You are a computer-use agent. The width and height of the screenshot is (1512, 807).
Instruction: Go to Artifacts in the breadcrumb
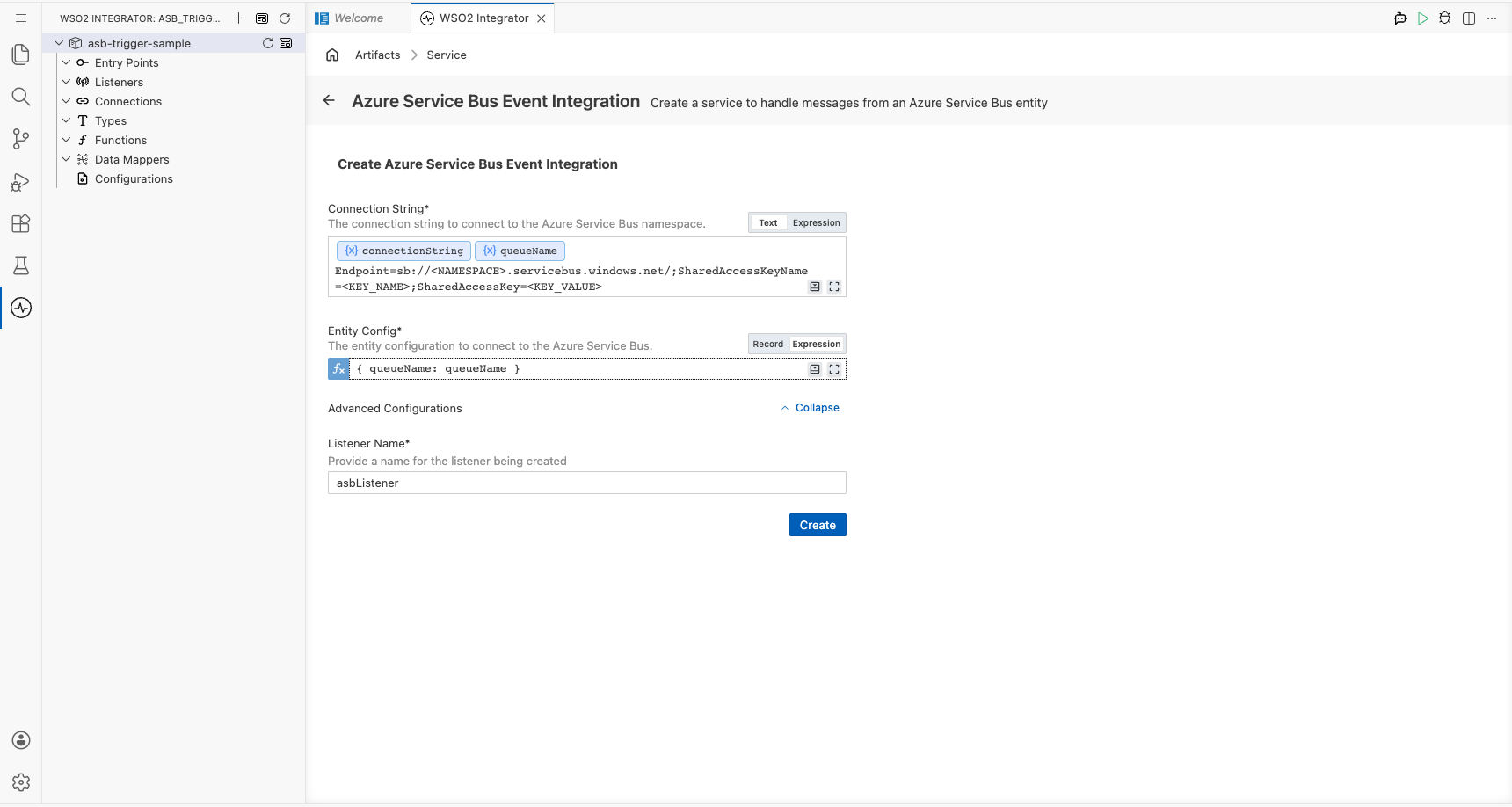pyautogui.click(x=378, y=55)
